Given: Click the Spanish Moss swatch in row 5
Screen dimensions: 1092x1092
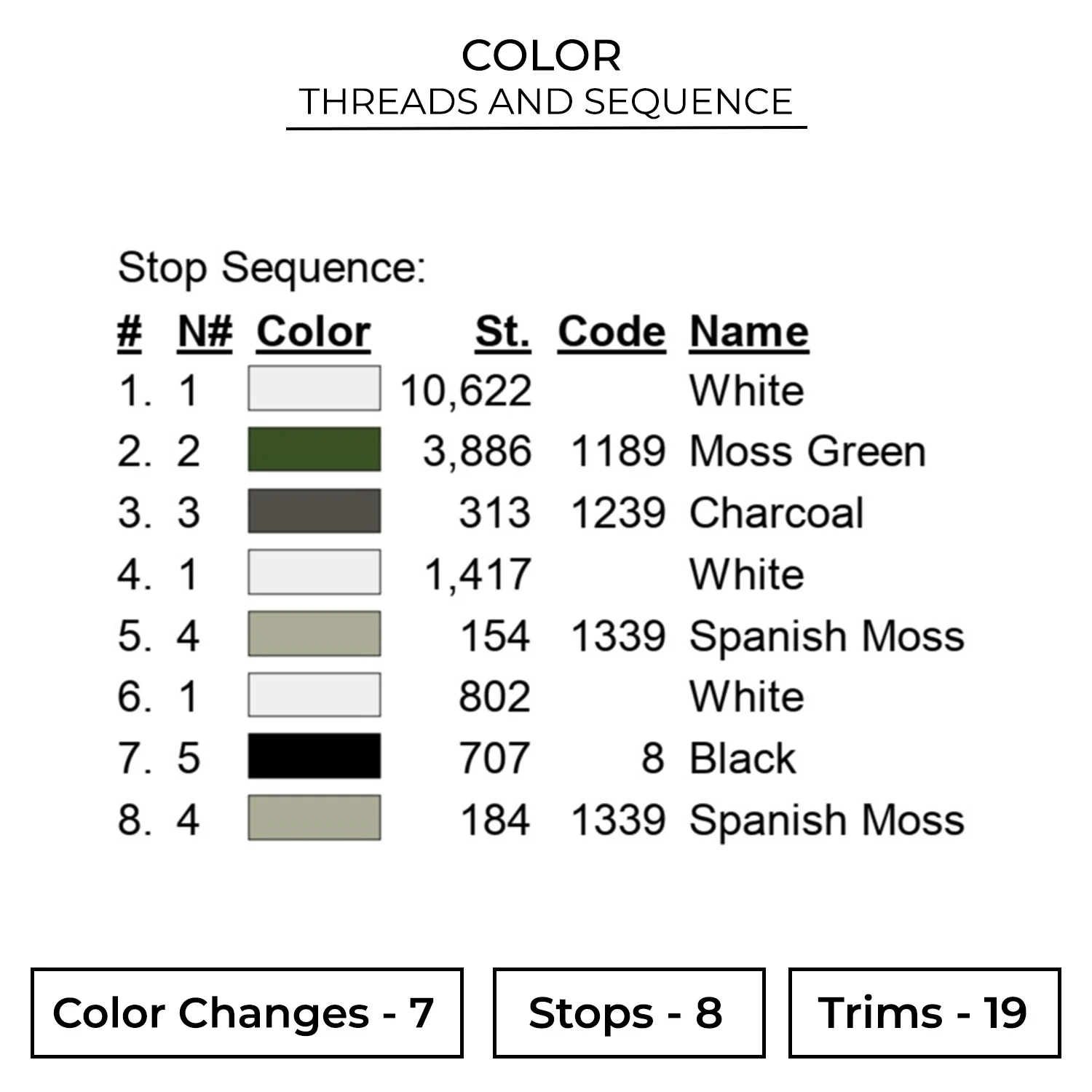Looking at the screenshot, I should [314, 633].
